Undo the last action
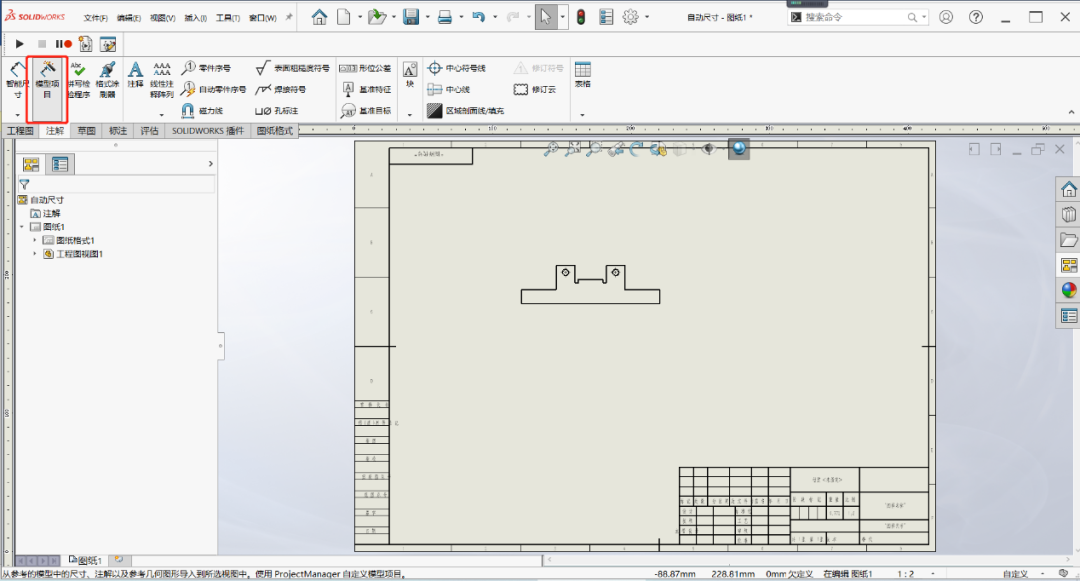 479,17
